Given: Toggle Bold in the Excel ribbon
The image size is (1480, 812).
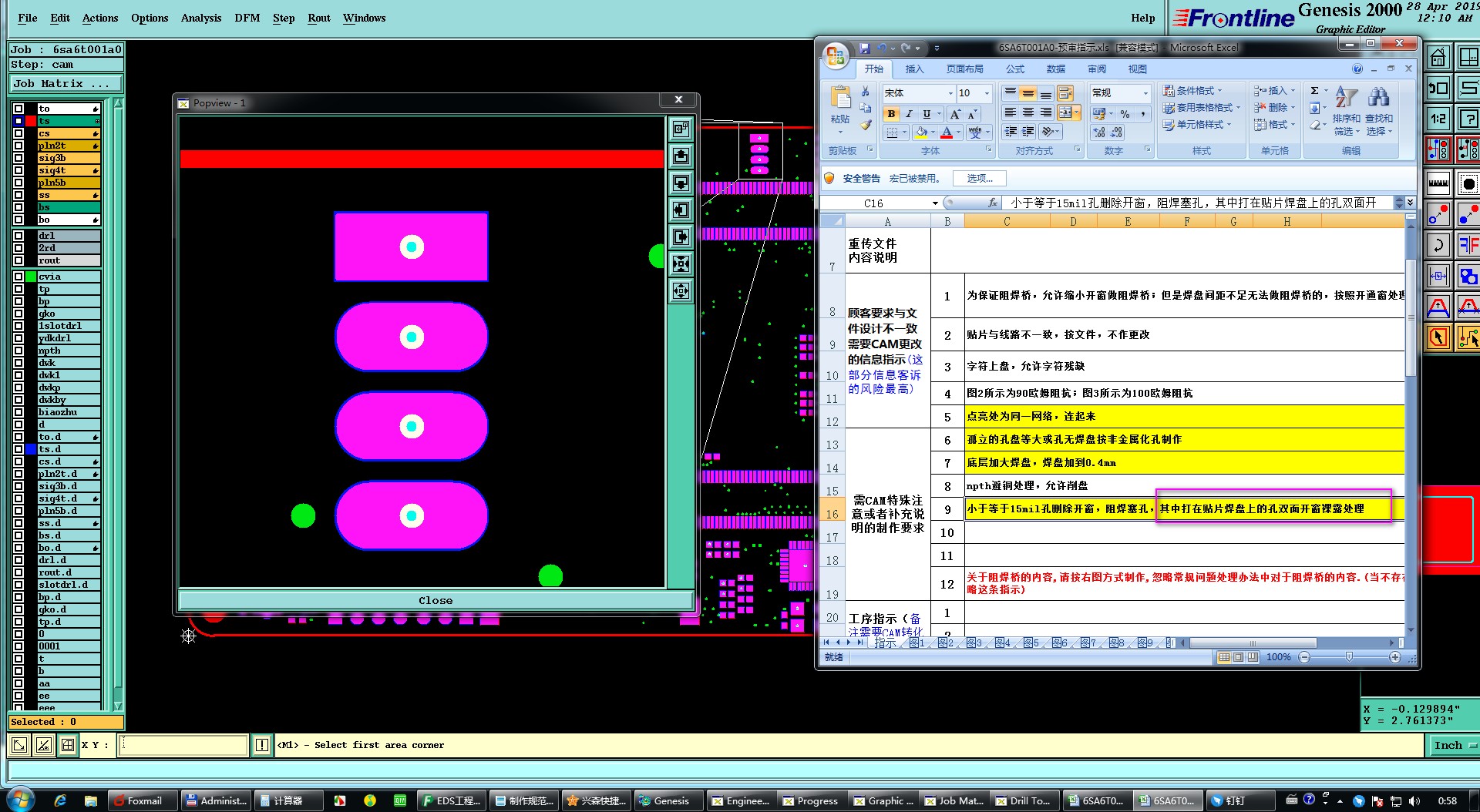Looking at the screenshot, I should 891,114.
